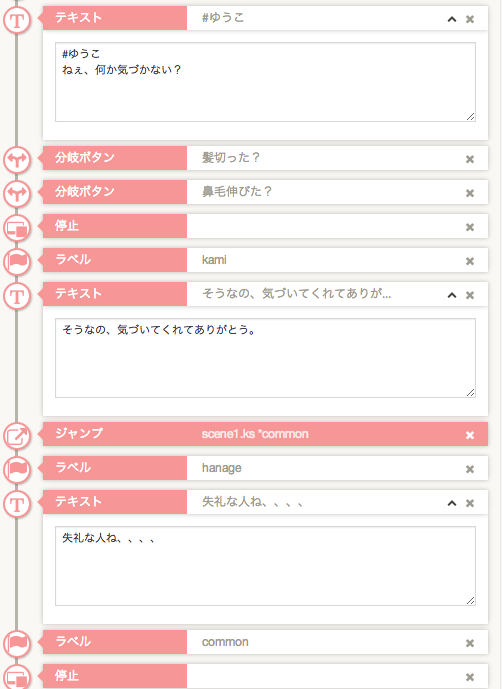Click the jump icon for scene1.ks *common
Image resolution: width=502 pixels, height=689 pixels.
17,436
